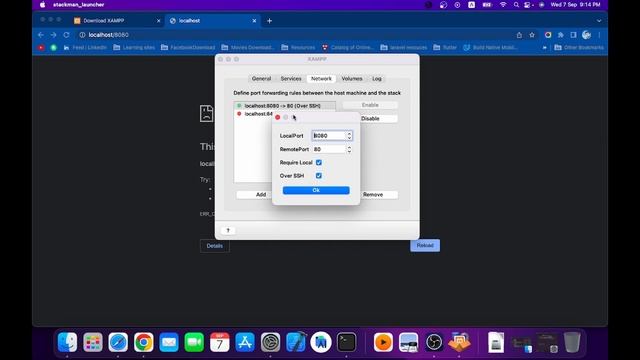Toggle the browser side panel icon
This screenshot has height=360, width=640.
click(x=573, y=35)
